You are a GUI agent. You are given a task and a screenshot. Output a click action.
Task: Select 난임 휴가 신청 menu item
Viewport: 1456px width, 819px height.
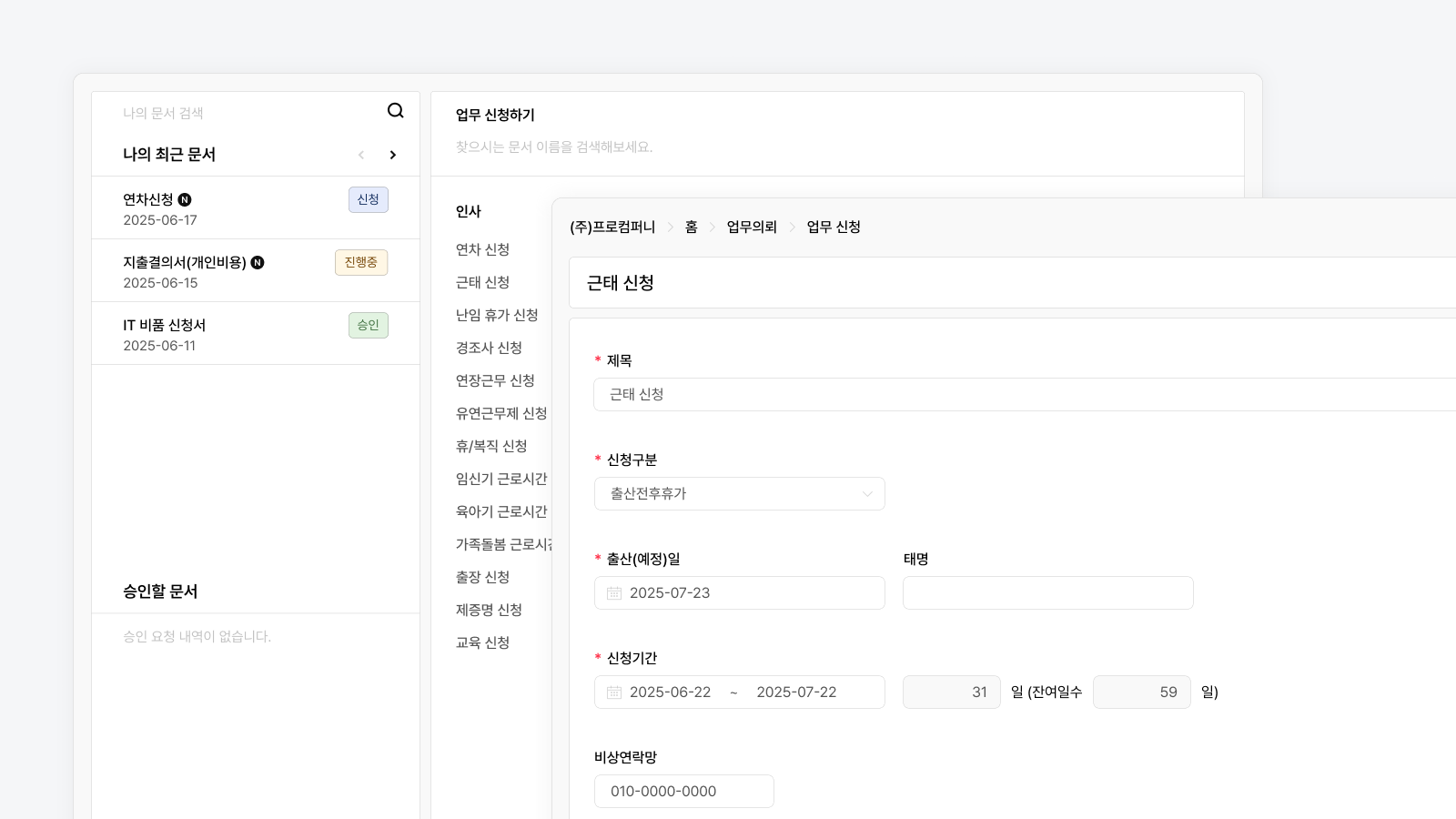point(497,315)
